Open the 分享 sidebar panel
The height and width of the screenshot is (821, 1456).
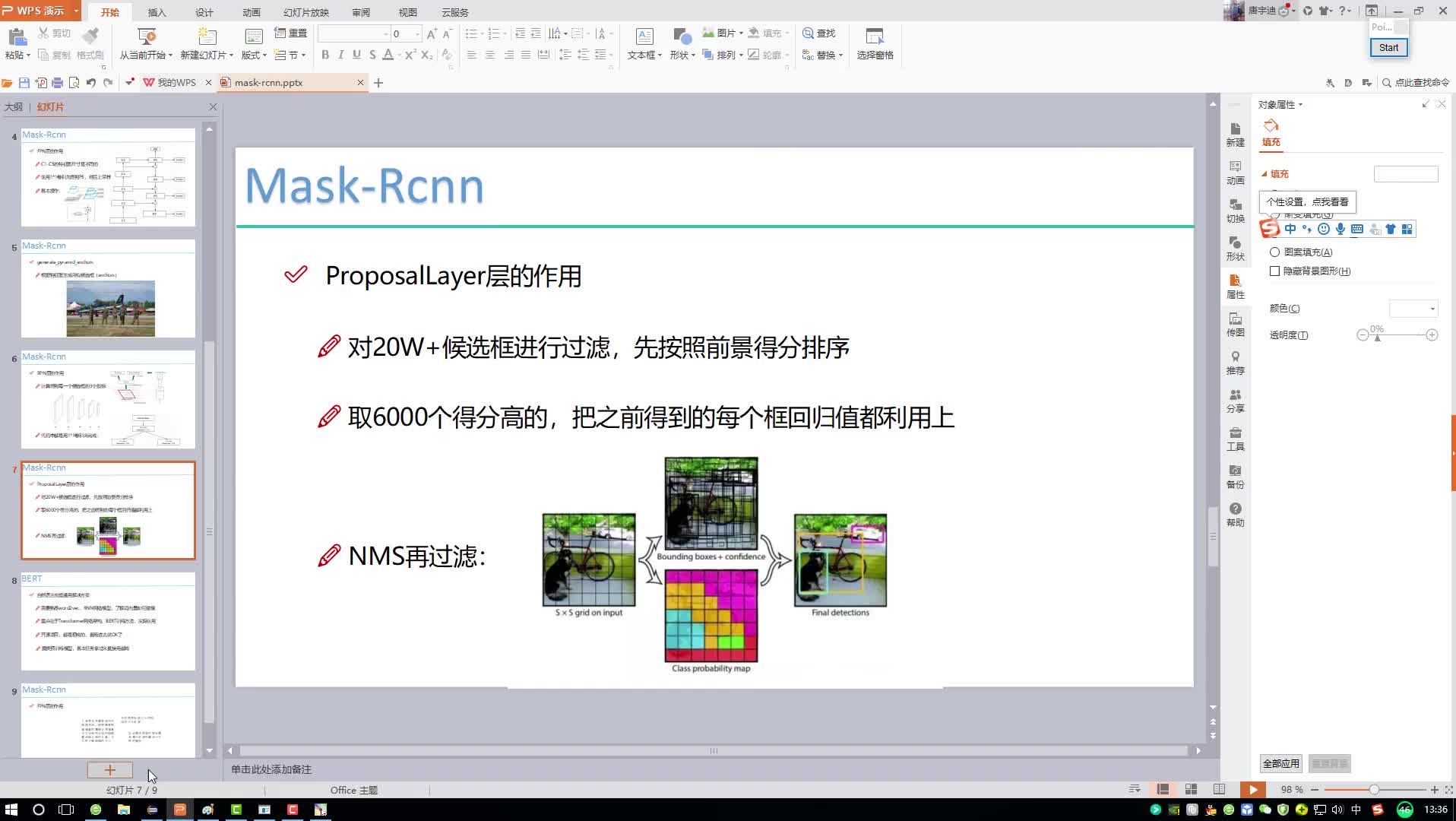click(x=1236, y=401)
